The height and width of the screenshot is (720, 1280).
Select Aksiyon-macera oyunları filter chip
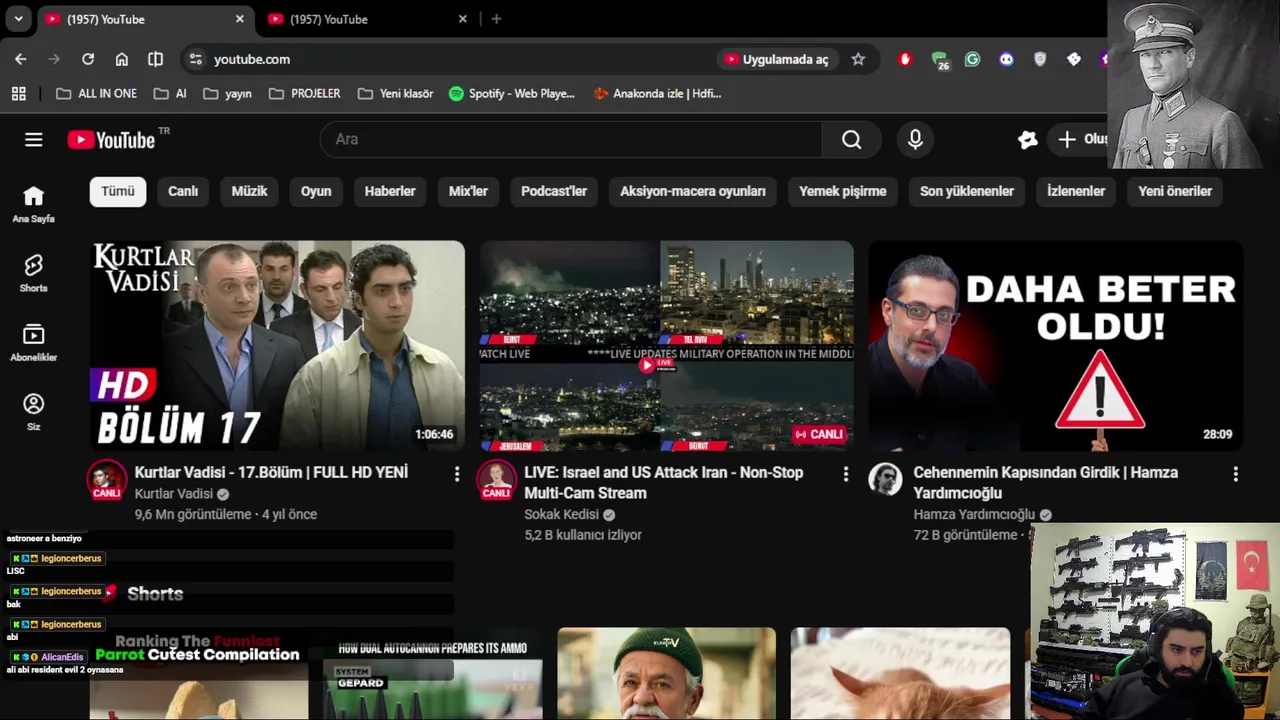(693, 191)
